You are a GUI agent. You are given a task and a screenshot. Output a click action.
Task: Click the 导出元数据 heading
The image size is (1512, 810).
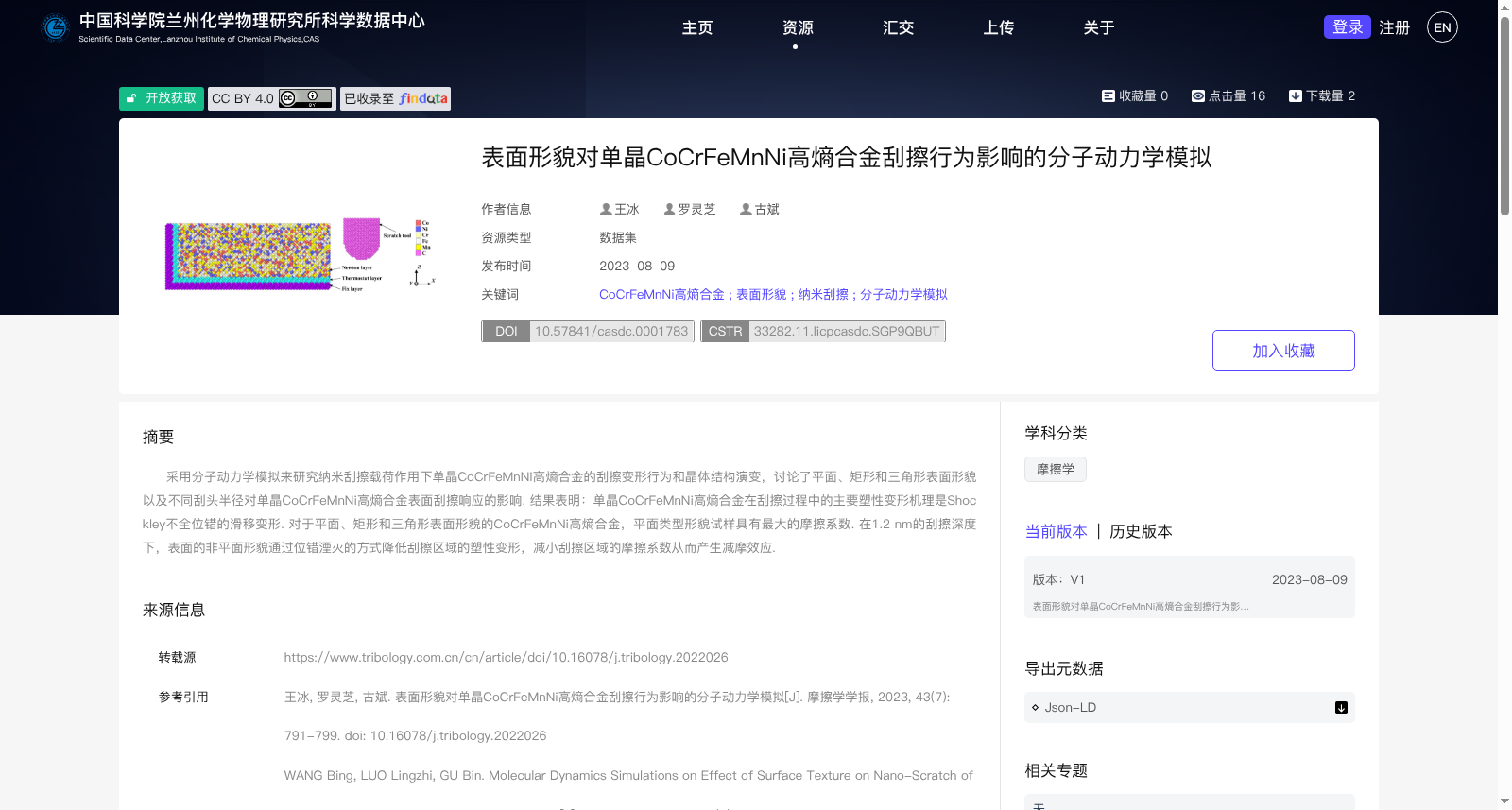pyautogui.click(x=1064, y=668)
